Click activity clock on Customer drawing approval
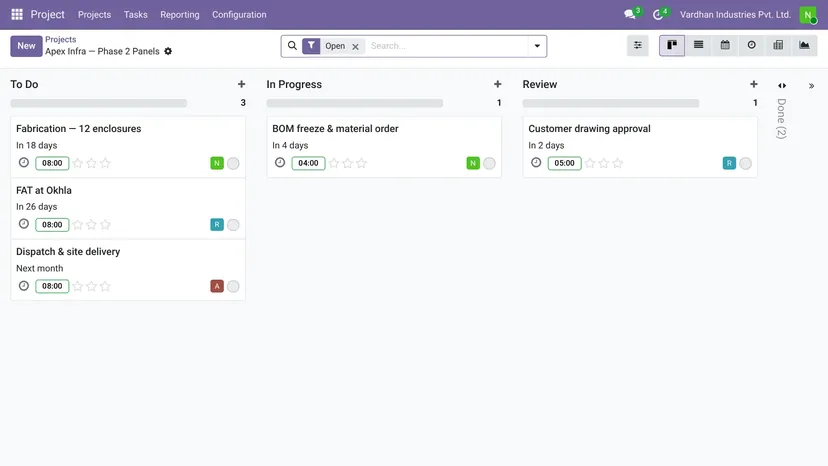 (536, 162)
